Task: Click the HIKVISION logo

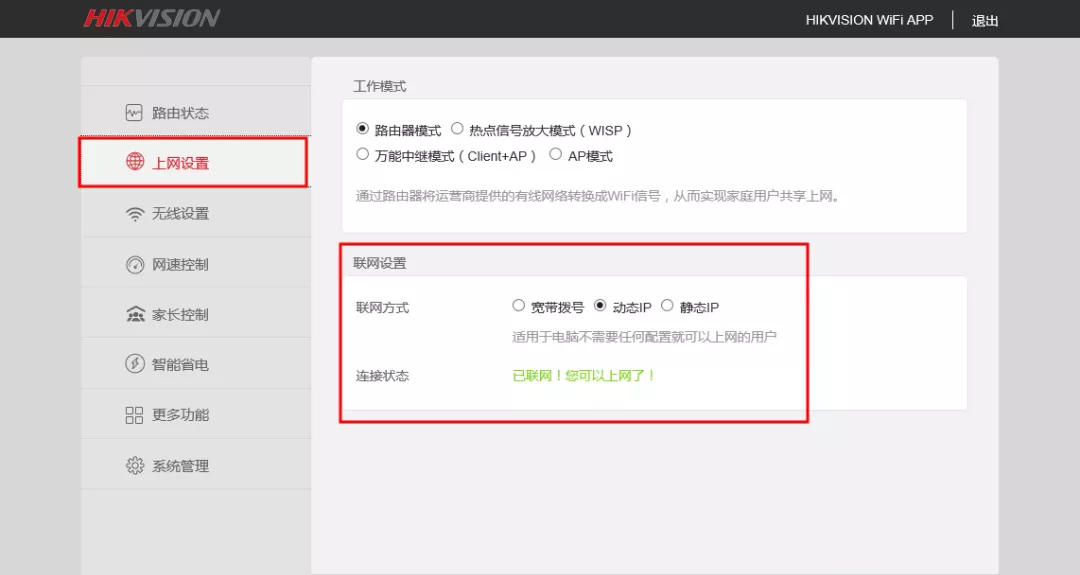Action: click(x=152, y=19)
